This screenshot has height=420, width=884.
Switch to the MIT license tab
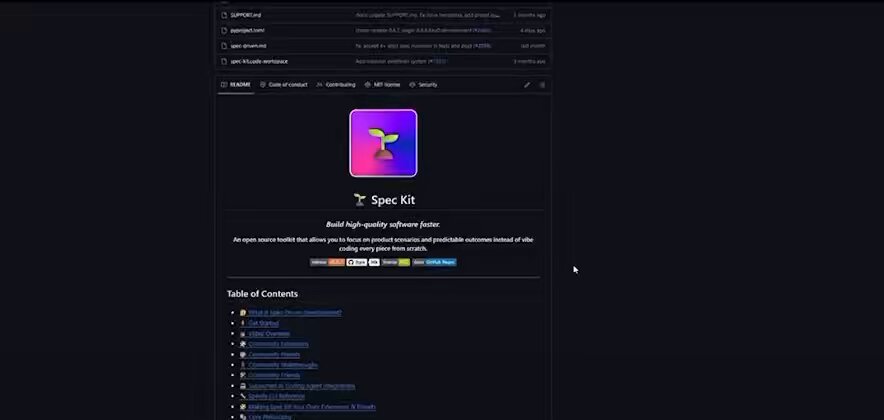coord(382,85)
